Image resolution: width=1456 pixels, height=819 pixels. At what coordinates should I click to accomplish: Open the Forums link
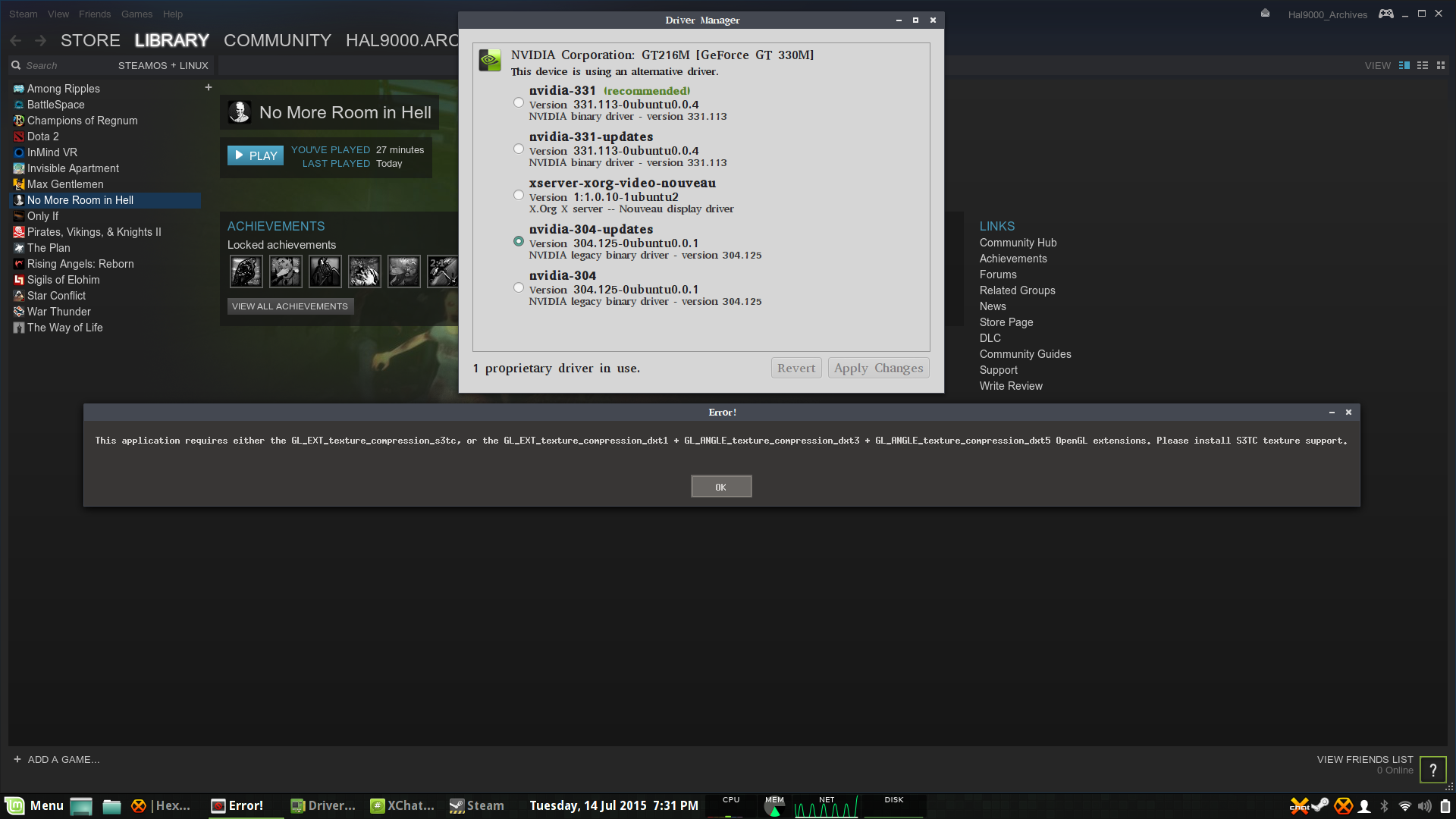coord(998,275)
